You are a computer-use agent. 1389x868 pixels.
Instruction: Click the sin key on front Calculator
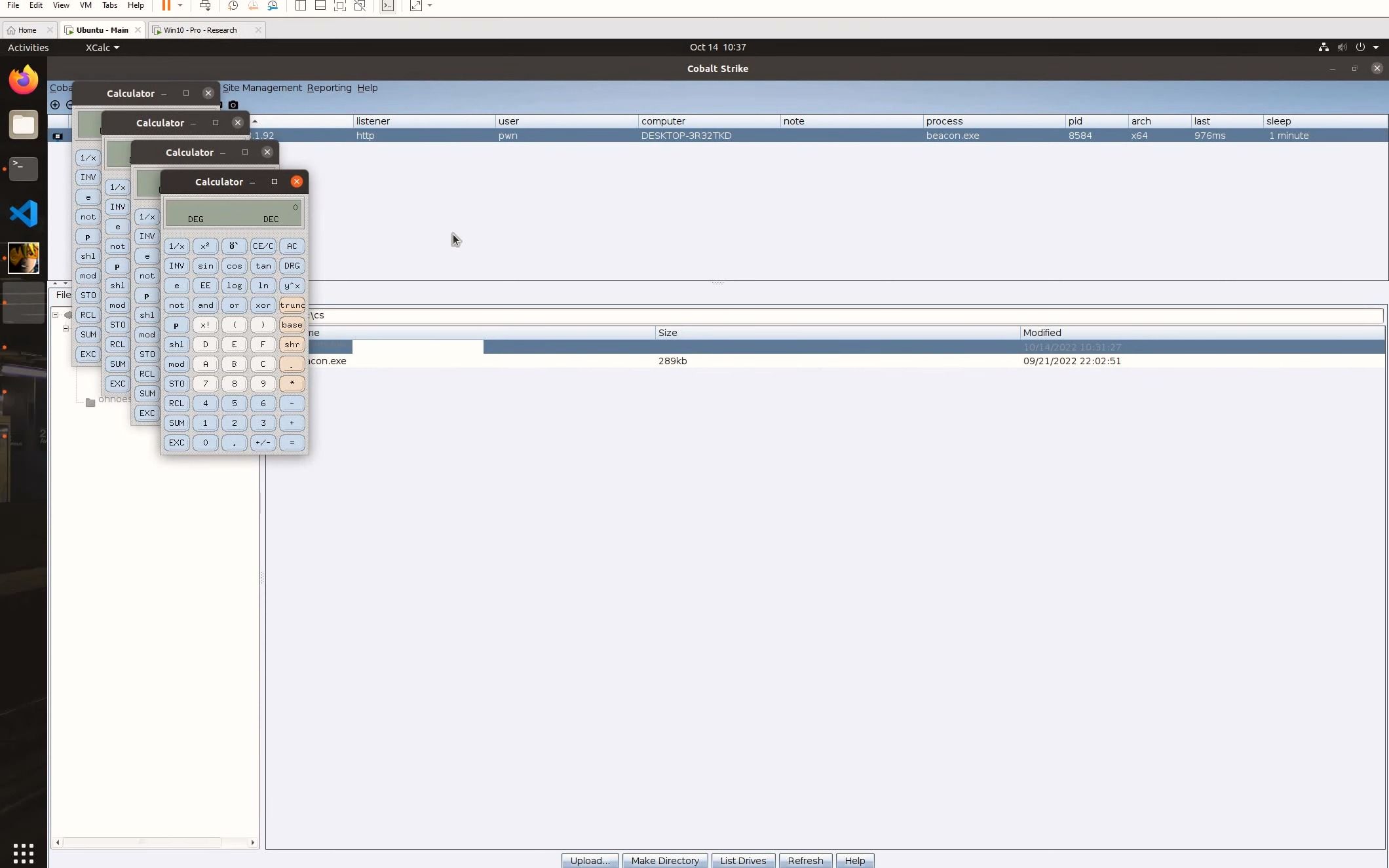[205, 266]
